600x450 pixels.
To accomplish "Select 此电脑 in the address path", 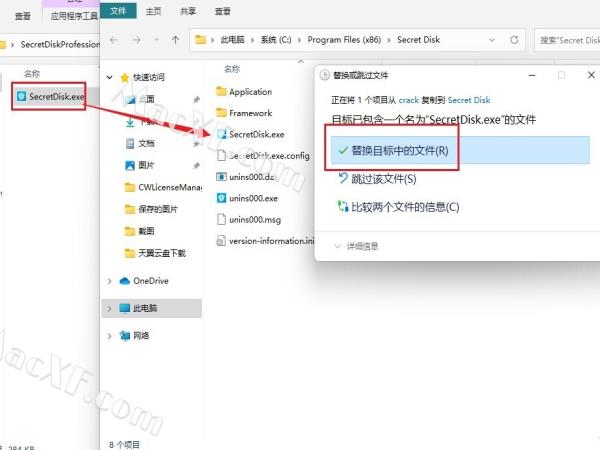I will (232, 40).
